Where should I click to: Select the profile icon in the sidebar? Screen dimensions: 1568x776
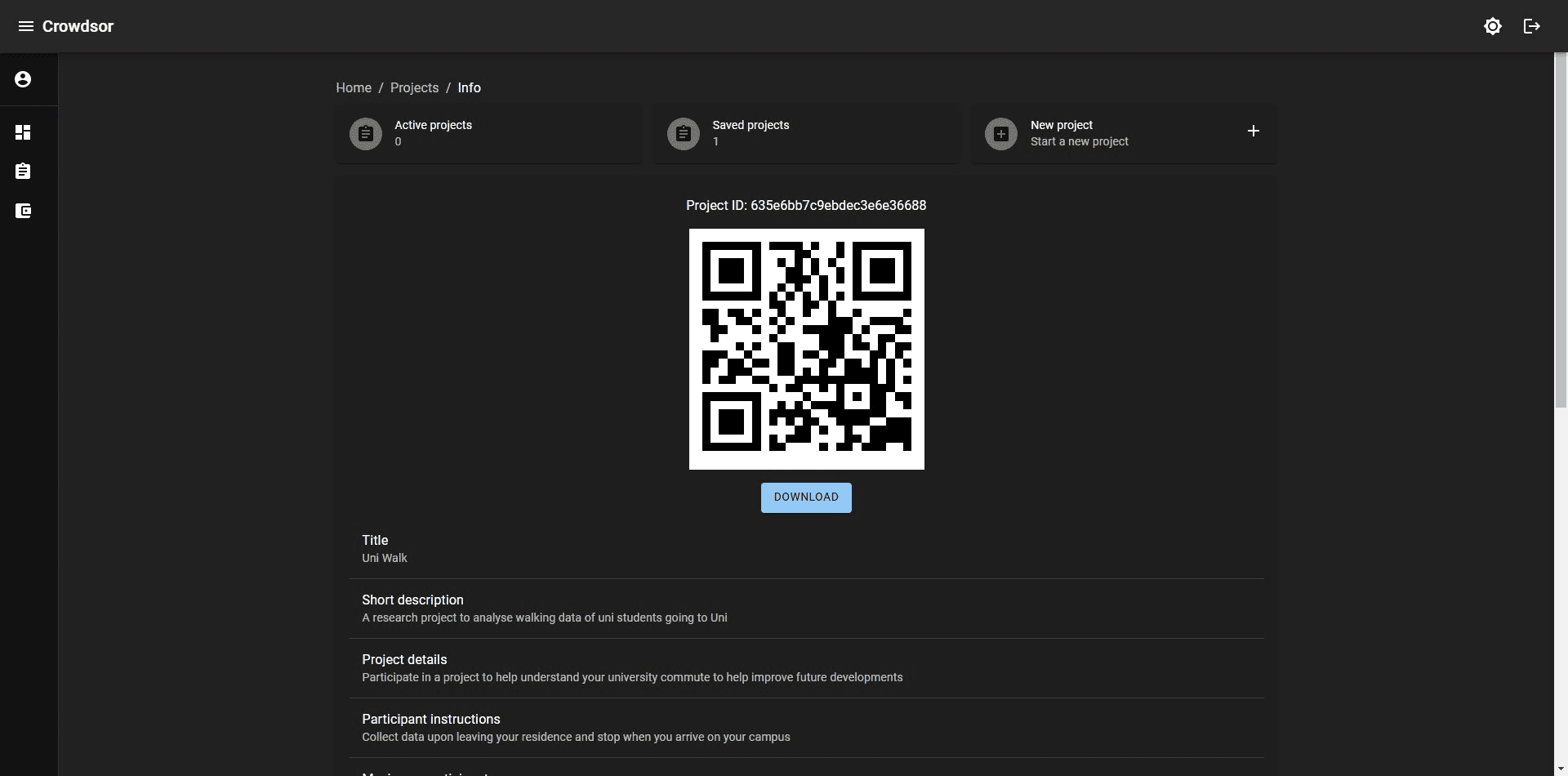(23, 78)
